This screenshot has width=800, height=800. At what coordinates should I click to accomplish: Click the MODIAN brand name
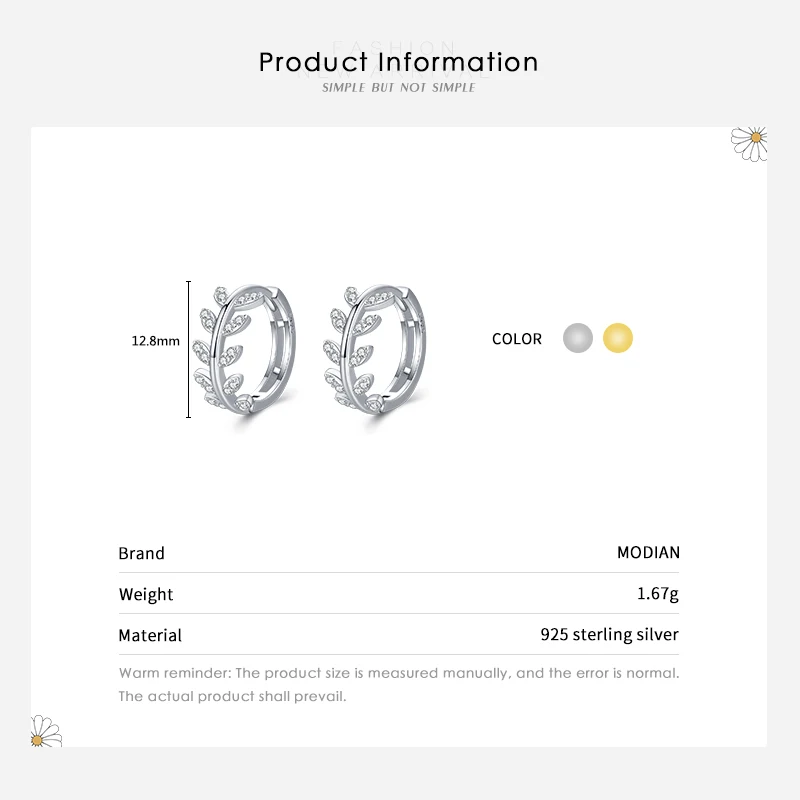(x=648, y=553)
